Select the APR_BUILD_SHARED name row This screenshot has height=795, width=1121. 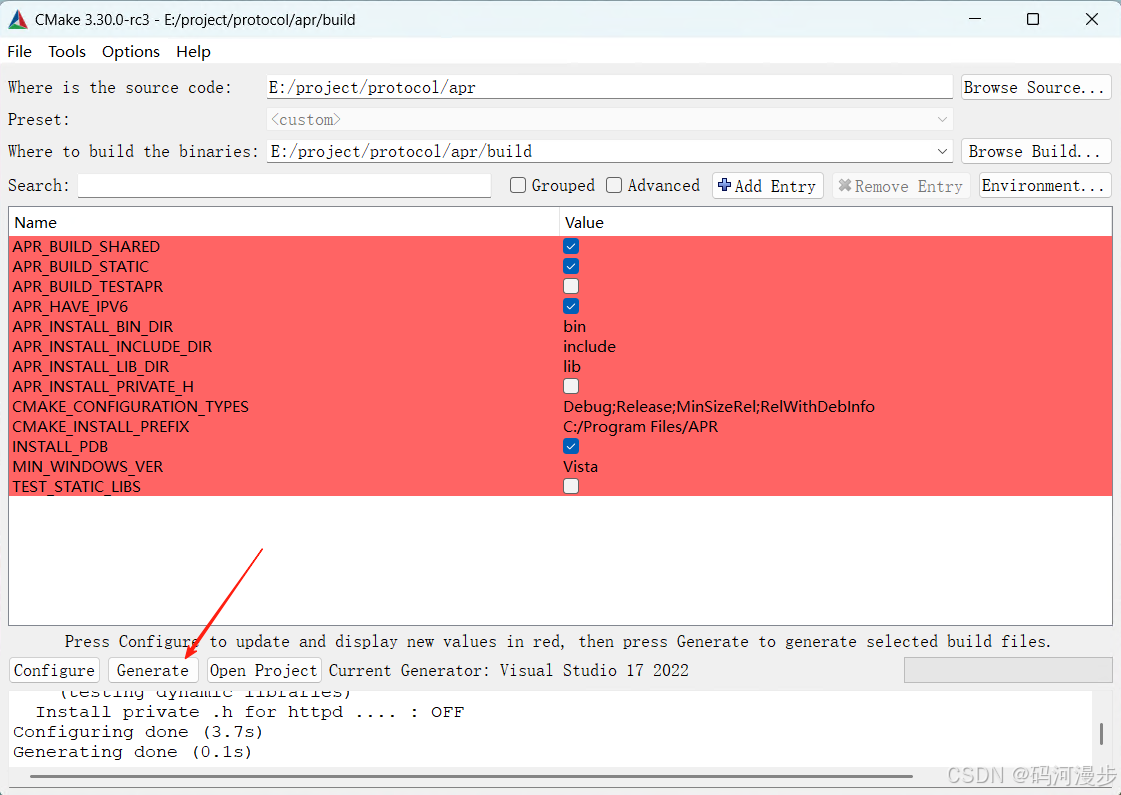[x=86, y=247]
